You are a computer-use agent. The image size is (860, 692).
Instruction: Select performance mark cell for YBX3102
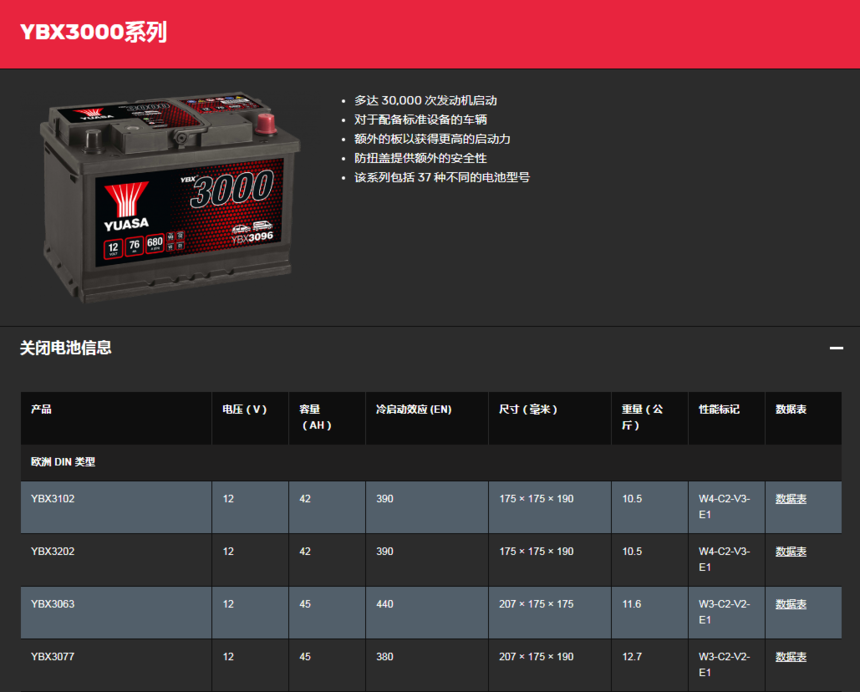(726, 507)
